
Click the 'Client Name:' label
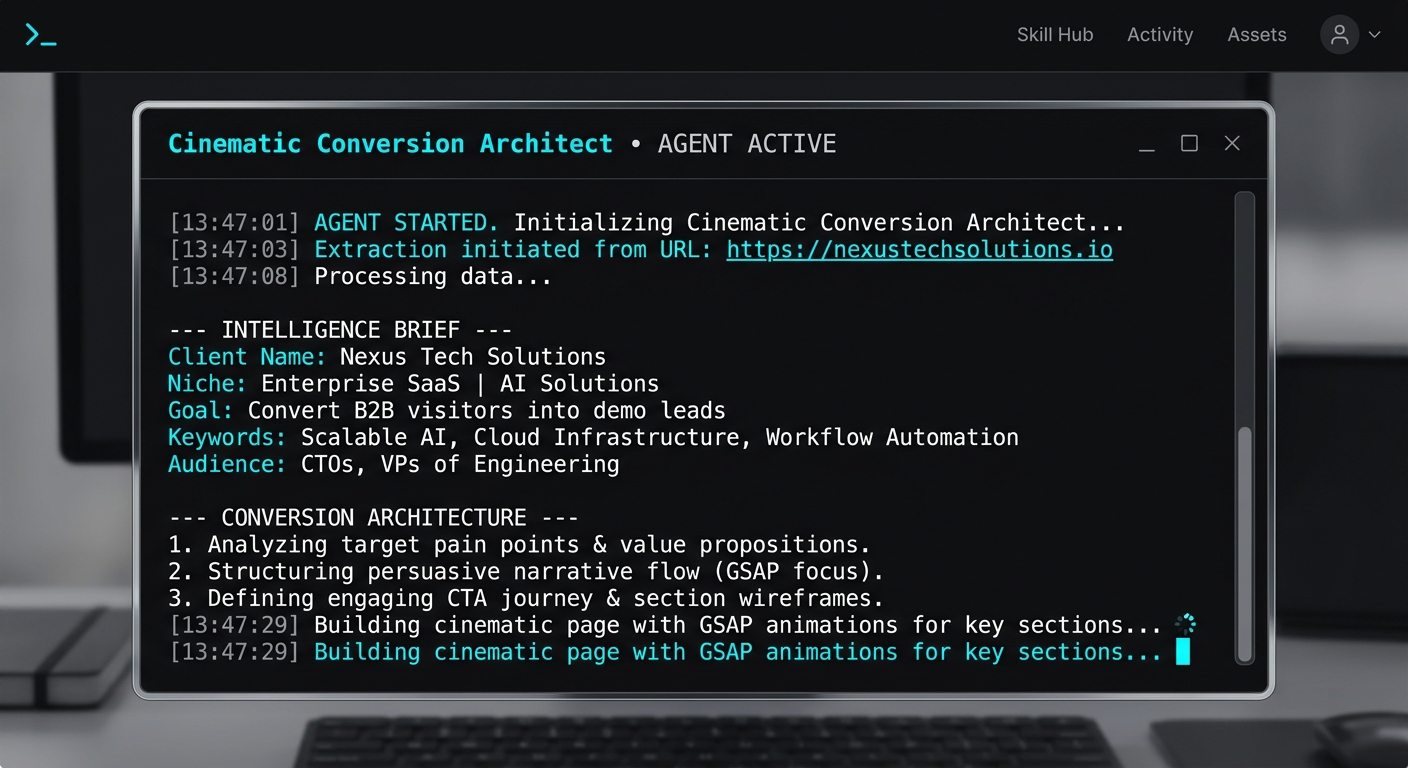pos(247,357)
